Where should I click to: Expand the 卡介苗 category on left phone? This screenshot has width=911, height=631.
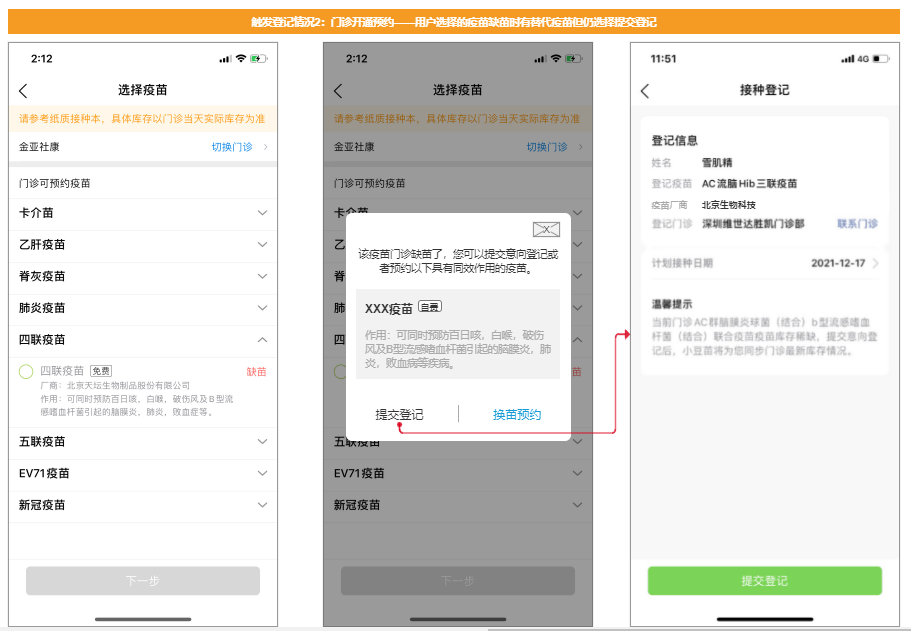click(x=262, y=213)
